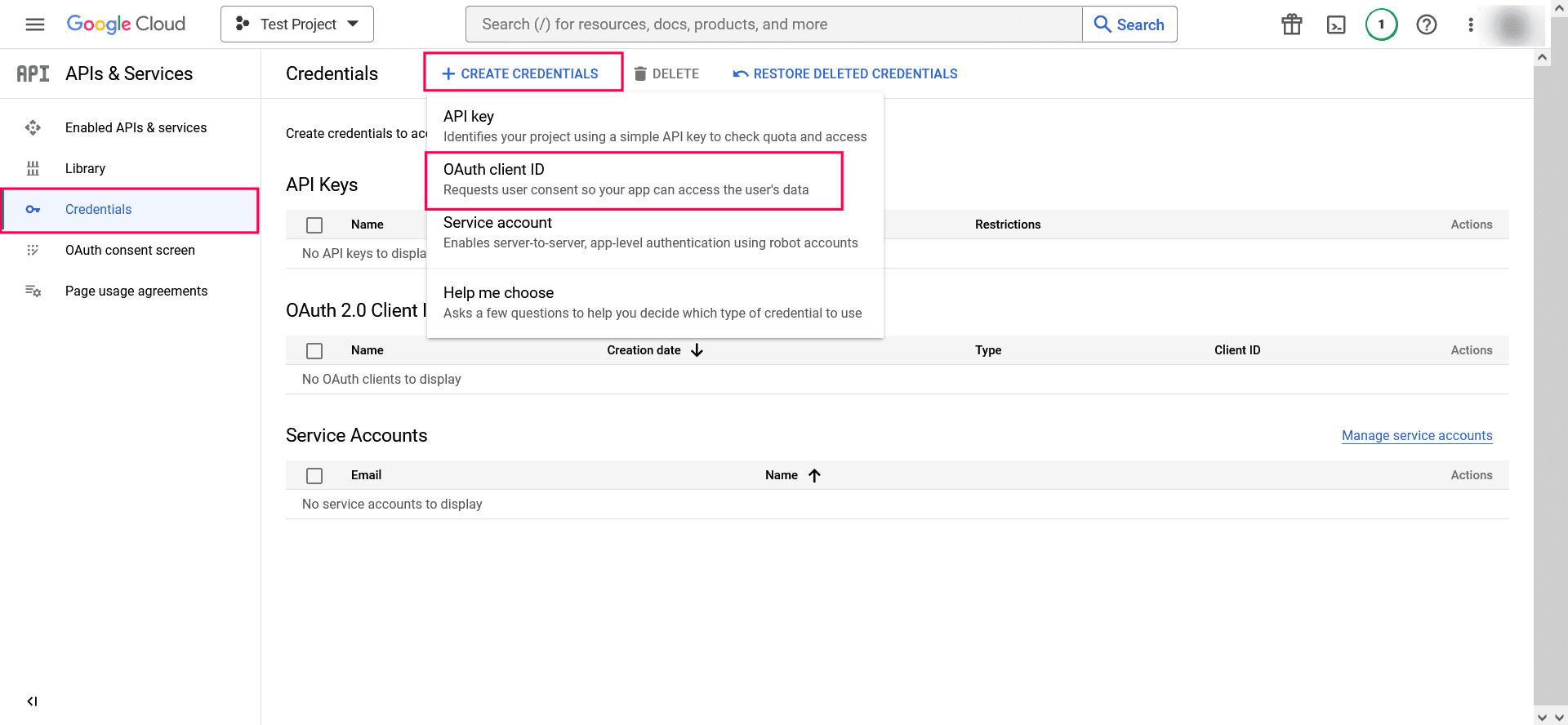Image resolution: width=1568 pixels, height=725 pixels.
Task: Click Restore Deleted Credentials button
Action: 846,73
